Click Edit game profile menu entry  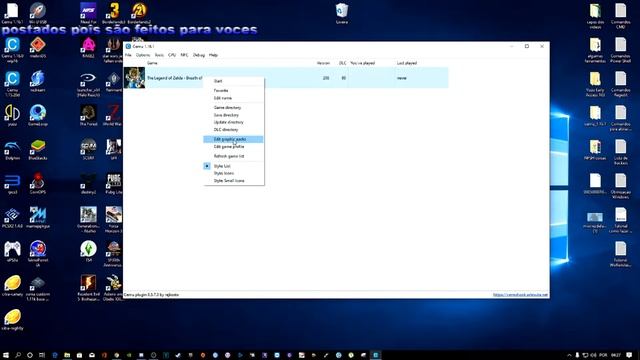(233, 147)
